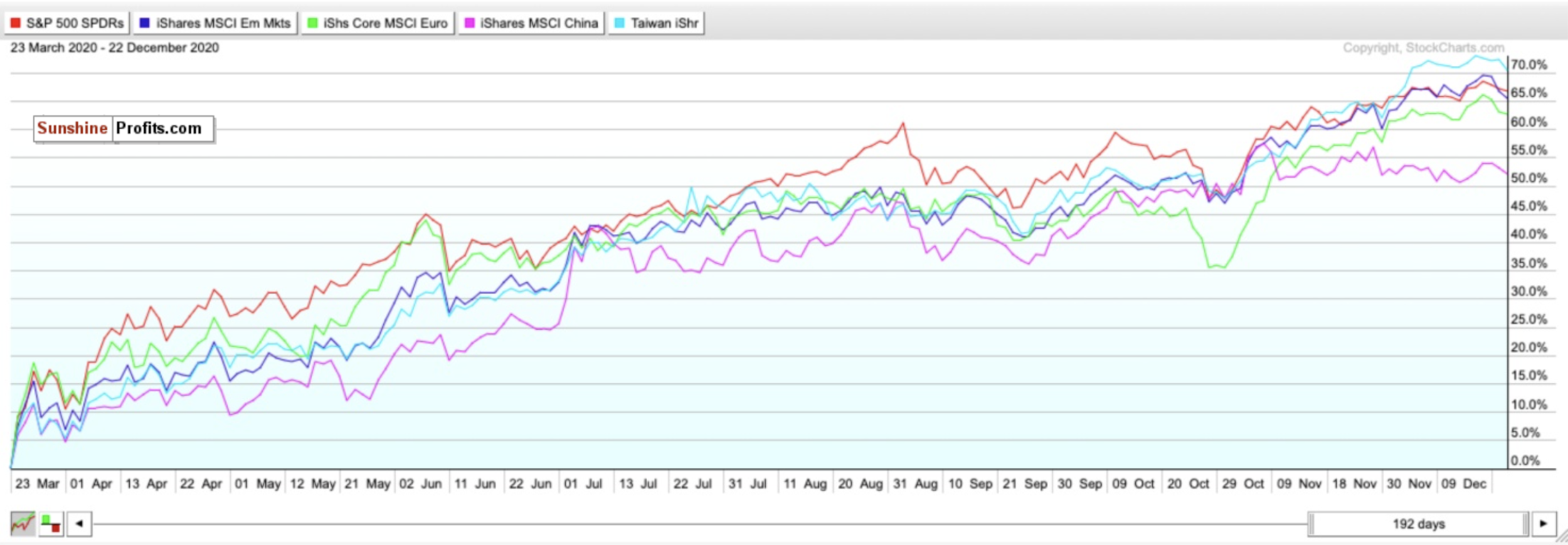The width and height of the screenshot is (1568, 545).
Task: Toggle the iShares MSCI Em Mkts series
Action: pos(215,23)
